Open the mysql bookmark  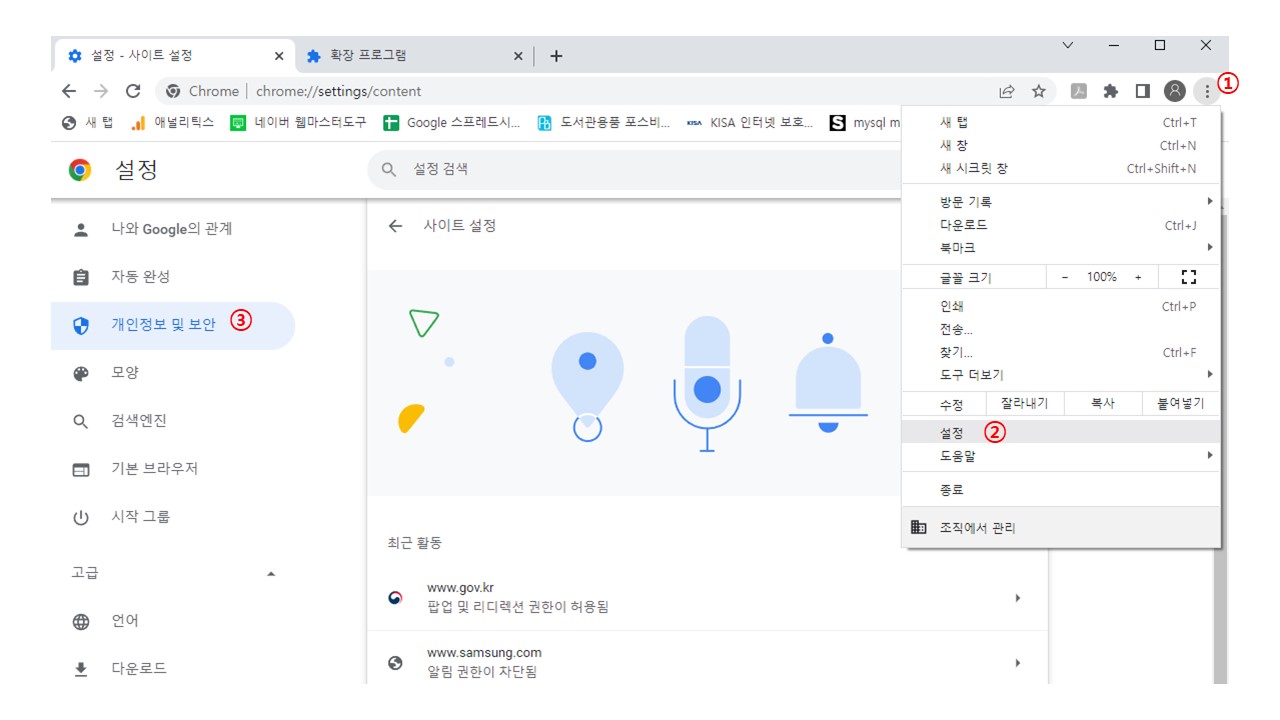coord(865,123)
